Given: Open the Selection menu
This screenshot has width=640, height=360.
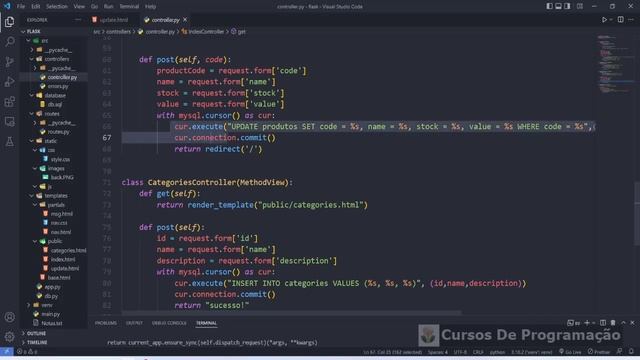Looking at the screenshot, I should tap(57, 7).
